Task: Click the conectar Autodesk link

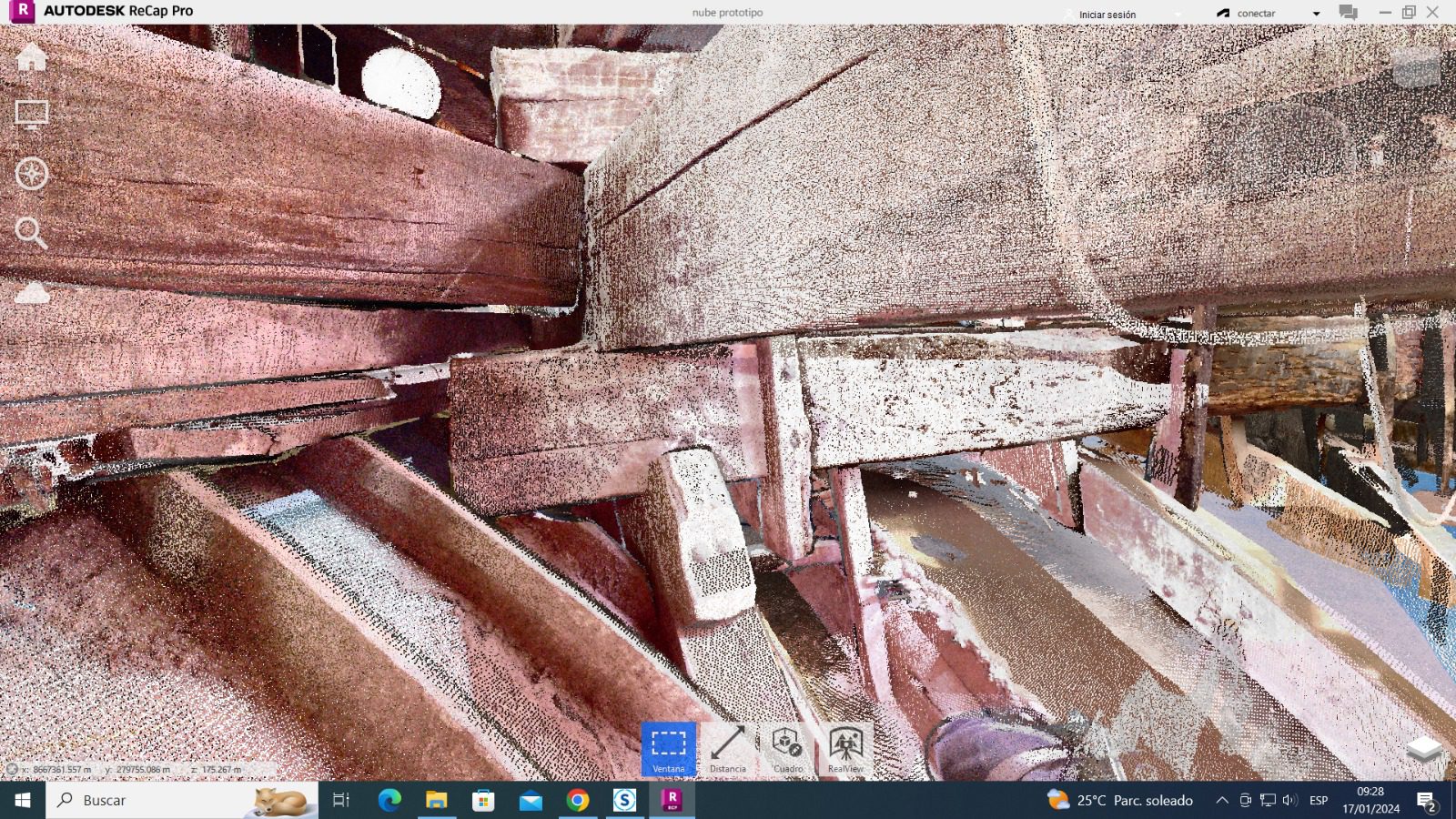Action: tap(1255, 14)
